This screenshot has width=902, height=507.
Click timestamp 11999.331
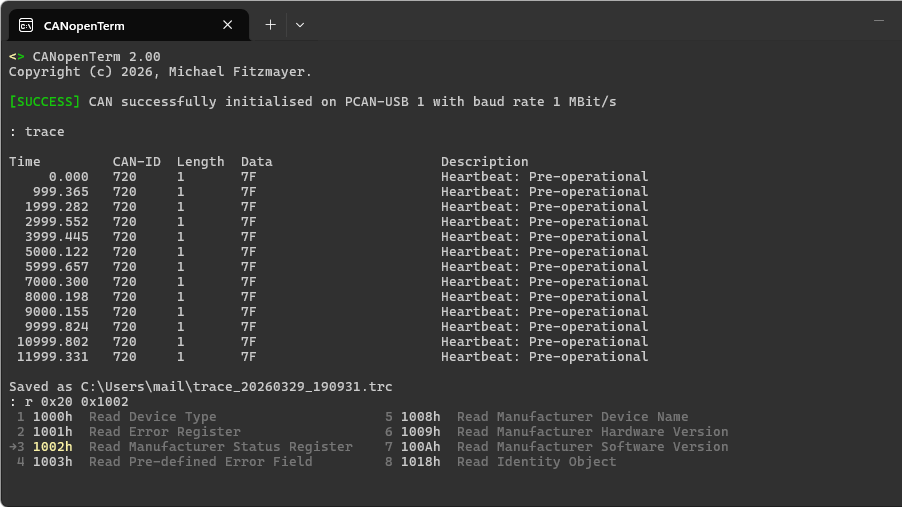pos(52,356)
